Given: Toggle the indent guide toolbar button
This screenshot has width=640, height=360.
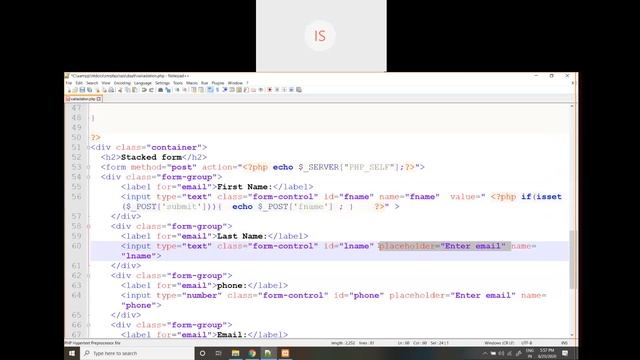Looking at the screenshot, I should pyautogui.click(x=224, y=90).
